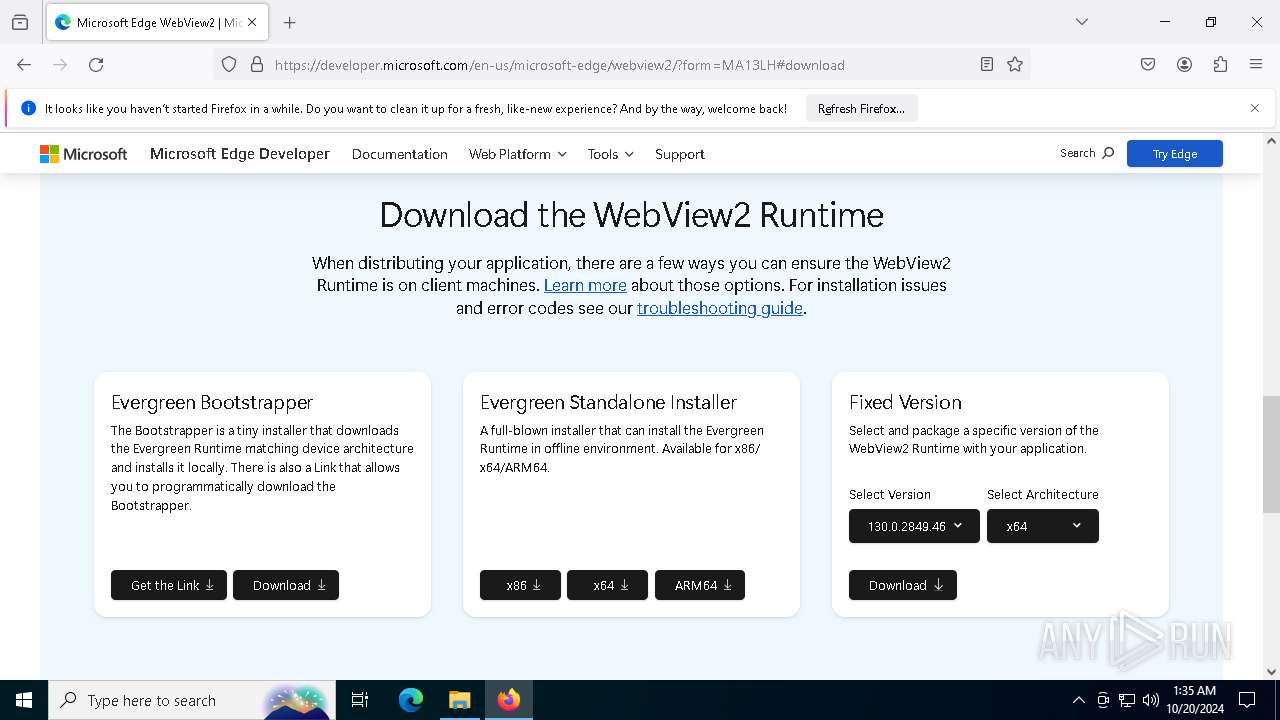The height and width of the screenshot is (720, 1280).
Task: Expand the Web Platform menu
Action: coord(518,154)
